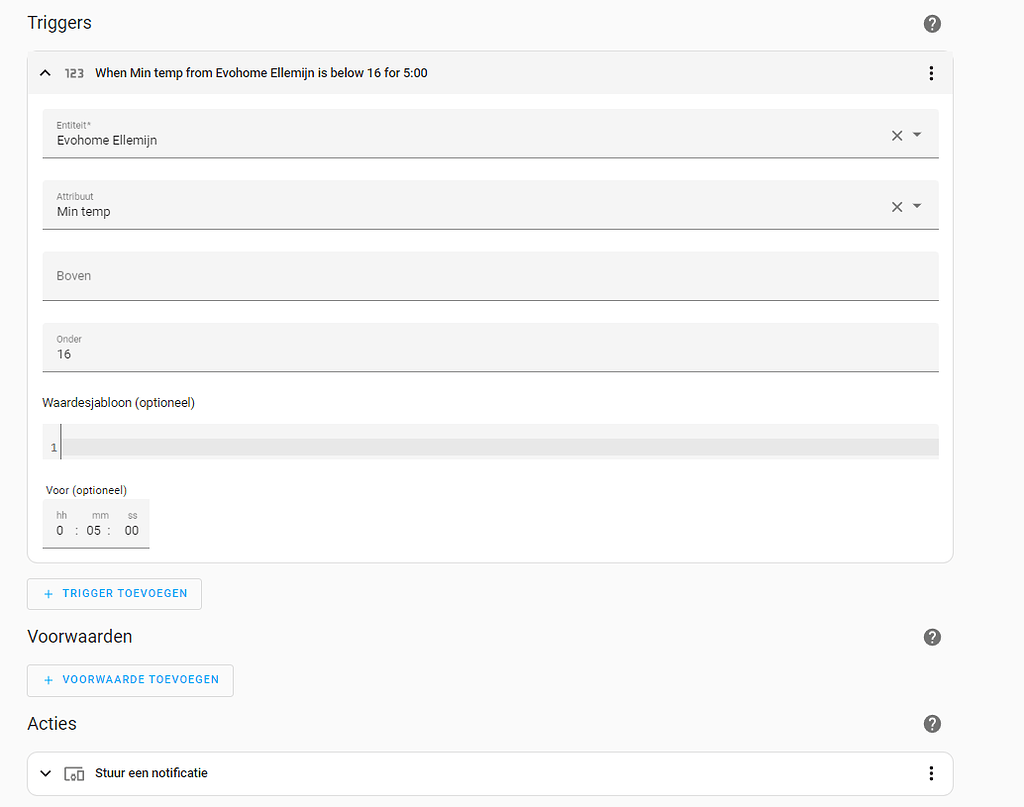The image size is (1024, 807).
Task: Click the Trigger toevoegen button
Action: [x=114, y=594]
